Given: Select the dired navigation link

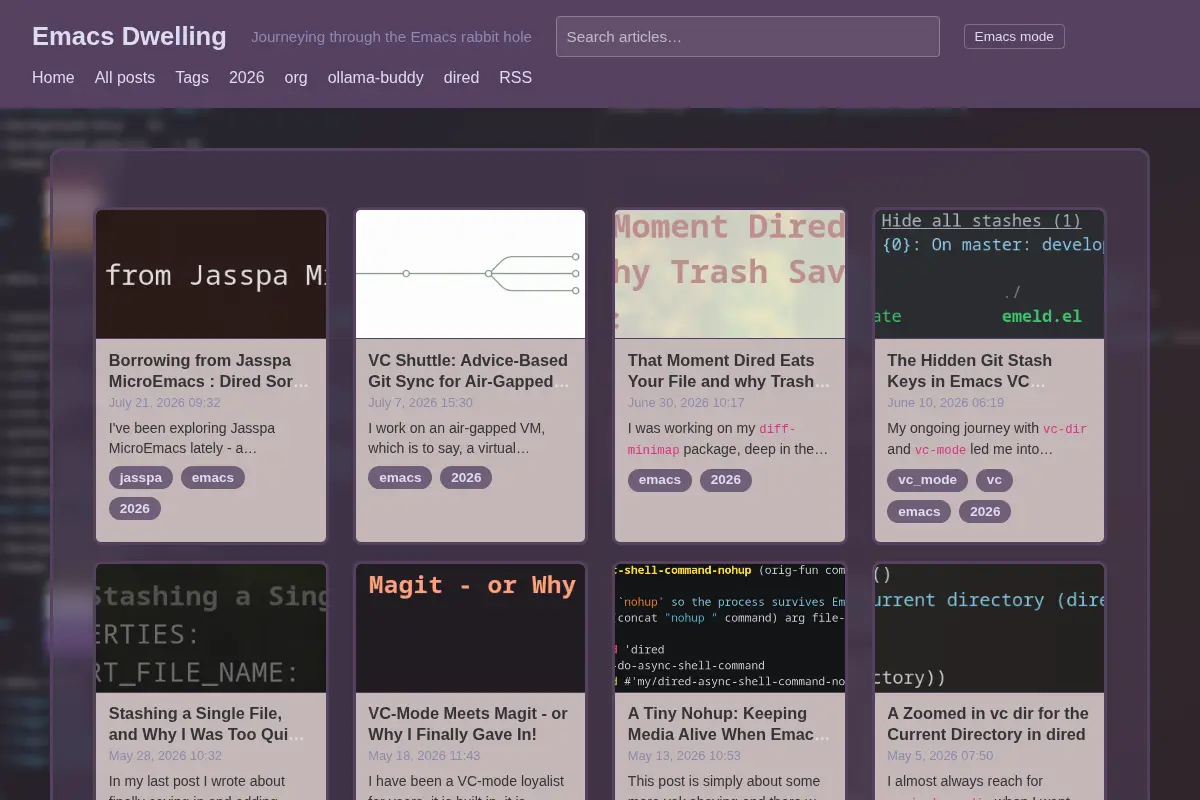Looking at the screenshot, I should tap(461, 77).
